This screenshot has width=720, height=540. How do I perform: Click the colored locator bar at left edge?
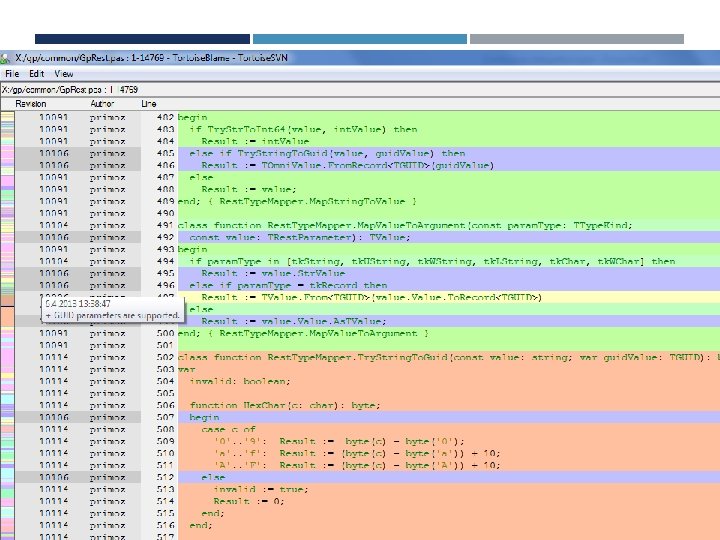(x=6, y=320)
